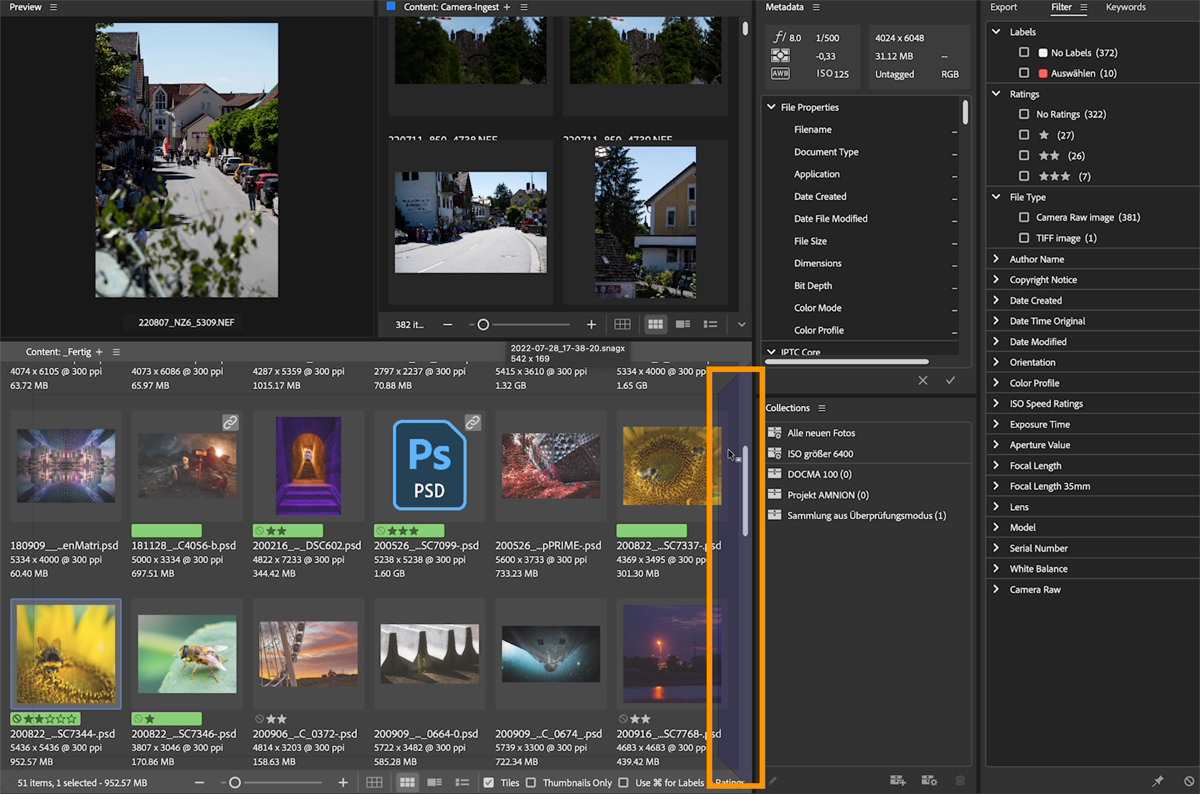1200x794 pixels.
Task: Expand the Focal Length filter section
Action: coord(996,466)
